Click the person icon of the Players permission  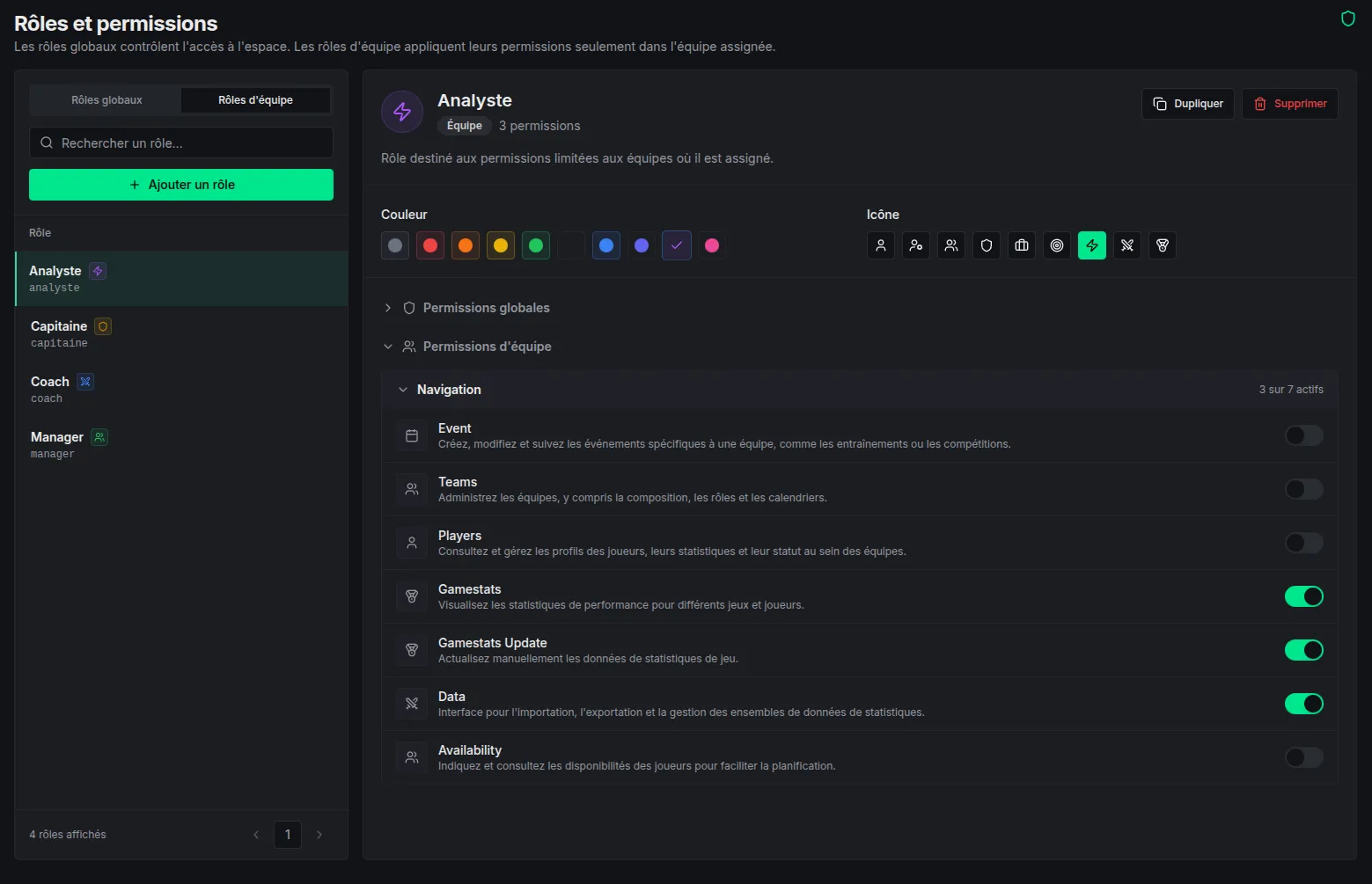(x=411, y=543)
